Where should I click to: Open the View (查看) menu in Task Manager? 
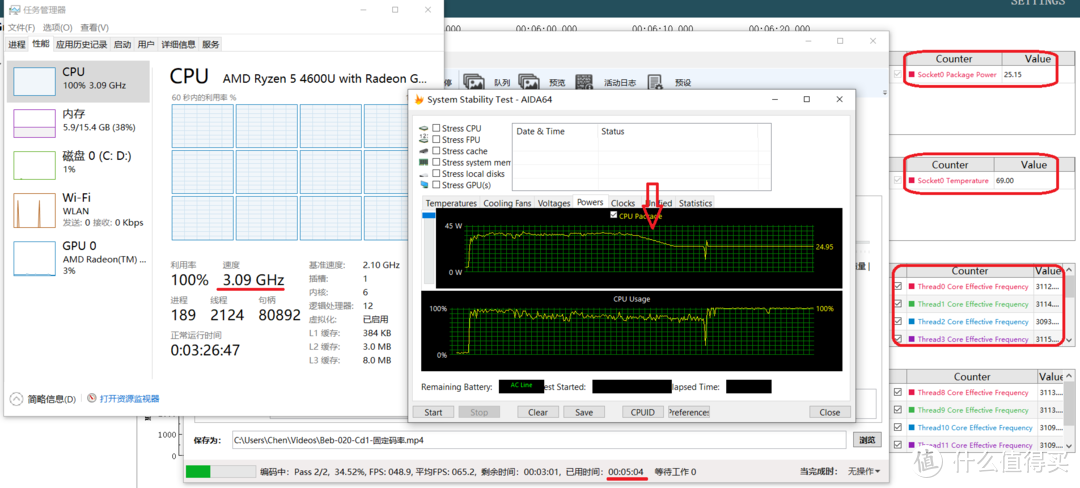point(94,28)
